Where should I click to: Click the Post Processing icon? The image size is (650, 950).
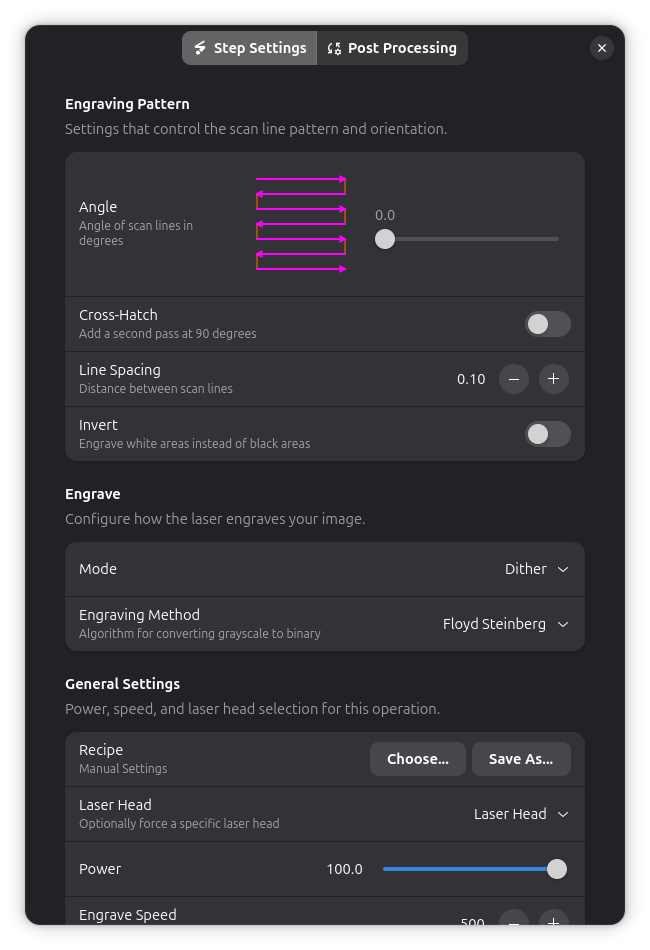coord(334,48)
